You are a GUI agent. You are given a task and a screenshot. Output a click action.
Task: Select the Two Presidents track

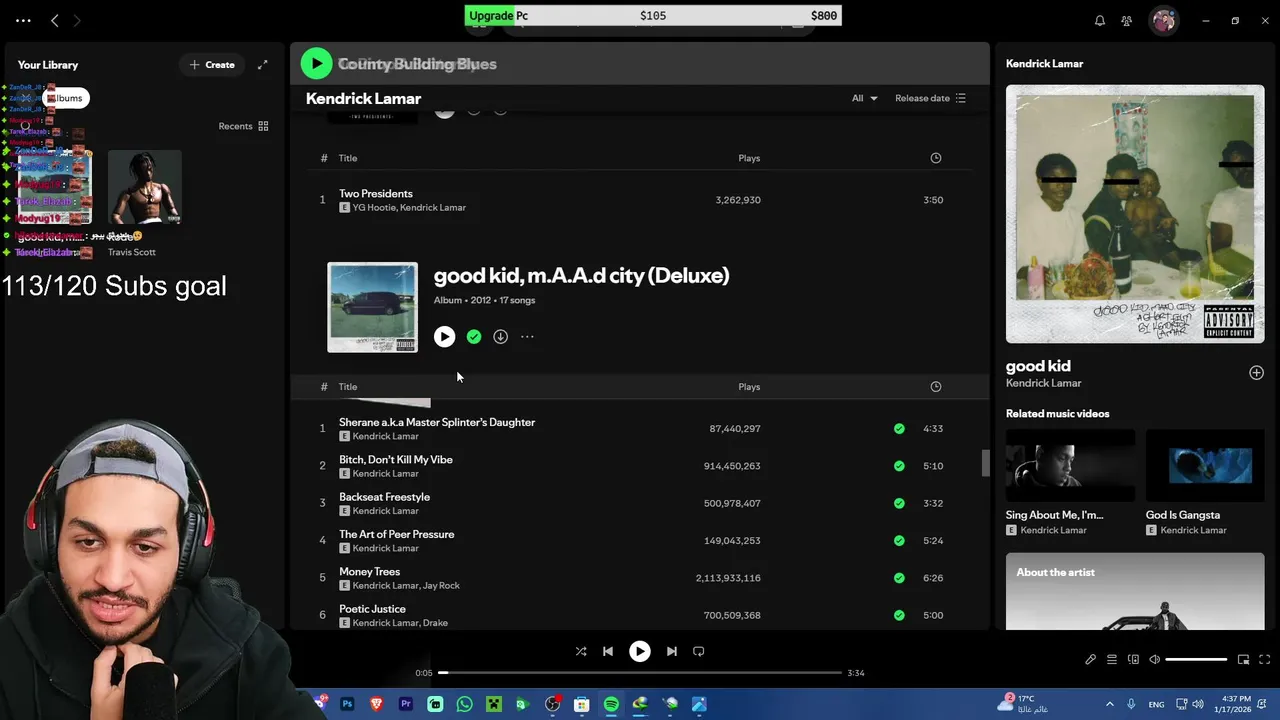coord(640,200)
